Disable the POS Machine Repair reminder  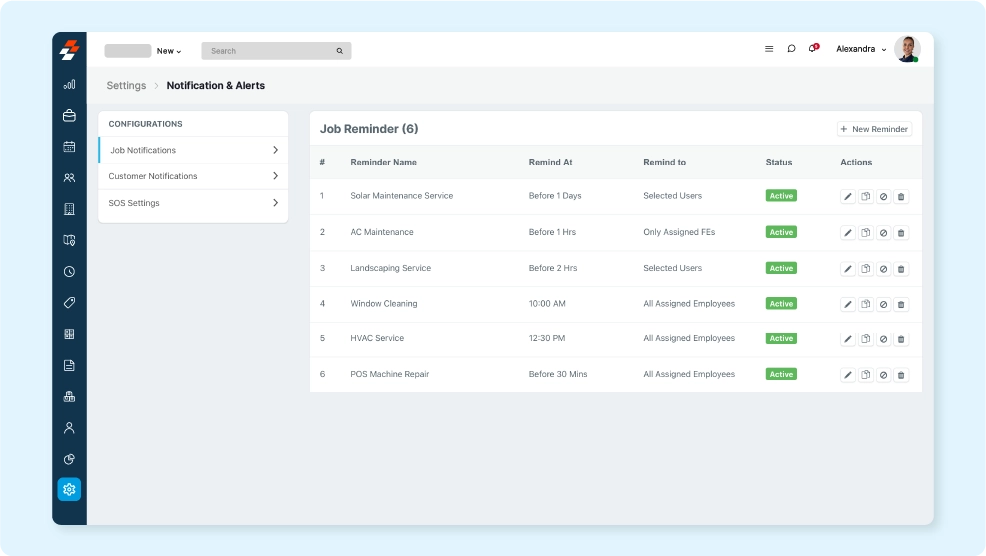click(x=883, y=375)
